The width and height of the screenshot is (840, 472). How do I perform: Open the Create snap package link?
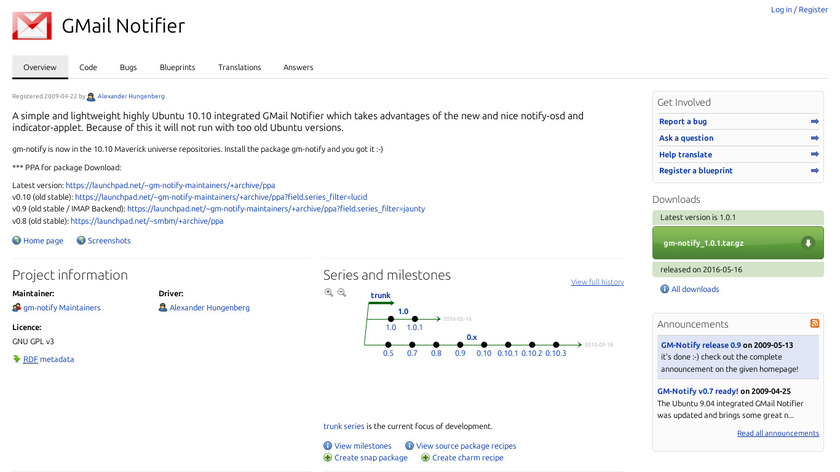pyautogui.click(x=371, y=458)
